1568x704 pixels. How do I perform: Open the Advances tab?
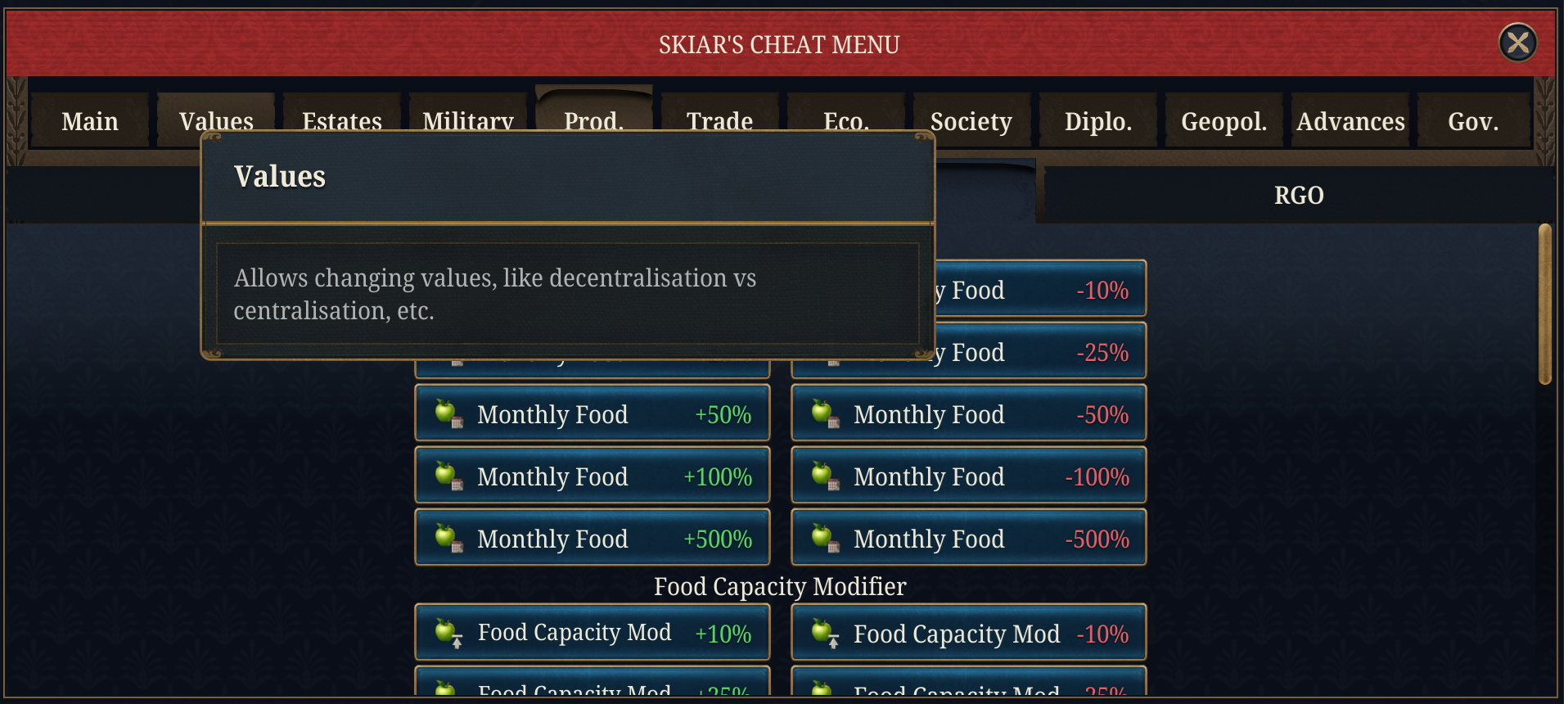click(x=1350, y=121)
